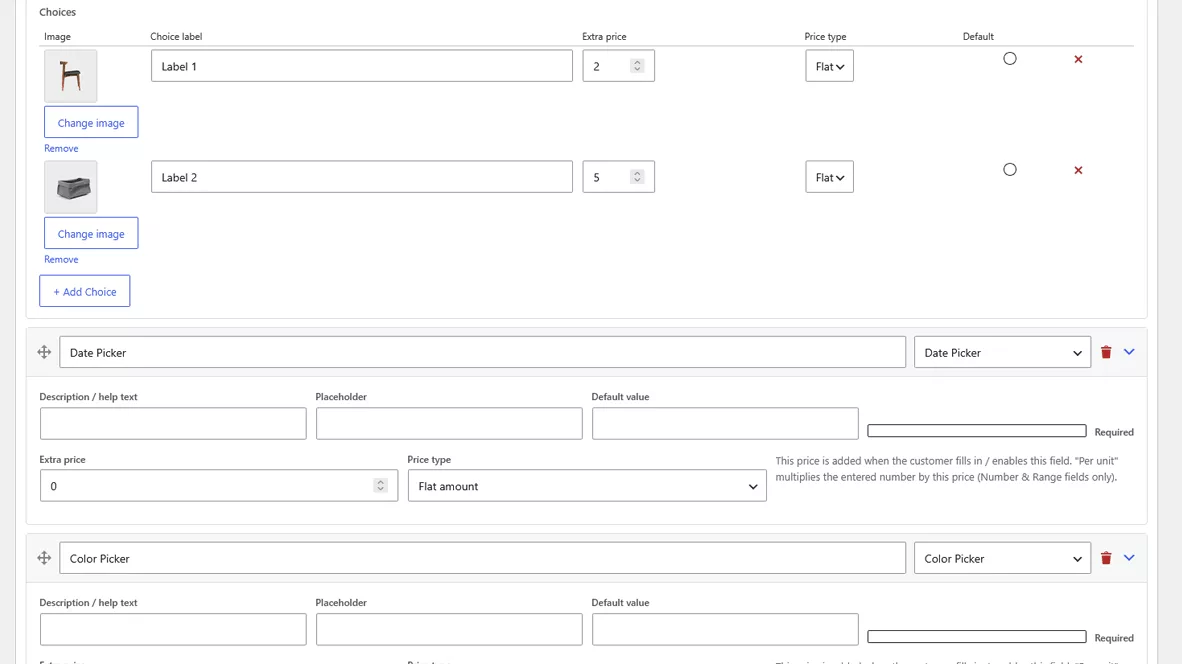1182x664 pixels.
Task: Edit the Date Picker field name input
Action: [x=482, y=352]
